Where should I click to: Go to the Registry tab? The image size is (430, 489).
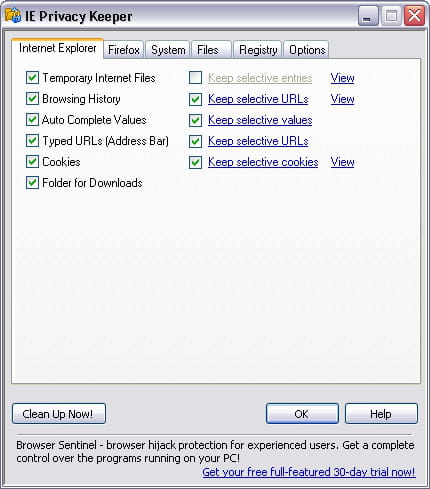(258, 50)
